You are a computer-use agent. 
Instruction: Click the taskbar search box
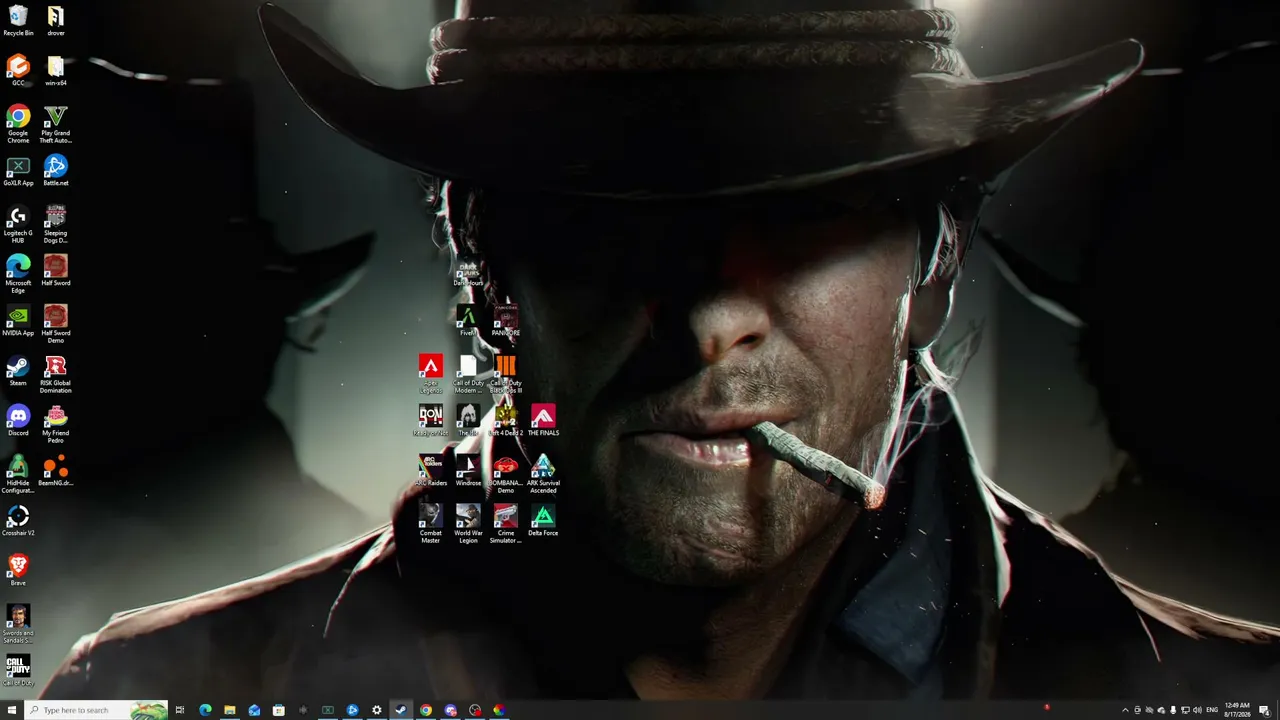pyautogui.click(x=96, y=710)
